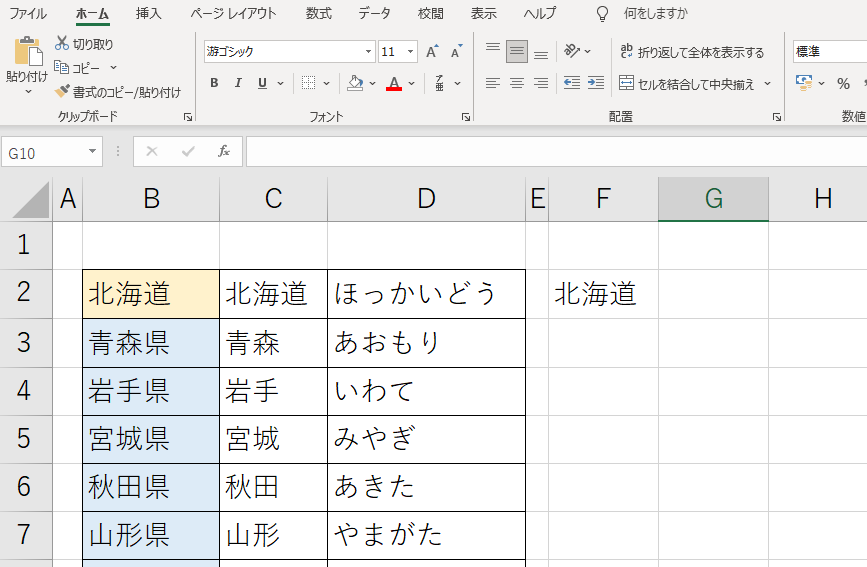Click the percent style icon
Screen dimensions: 867x567
point(843,84)
